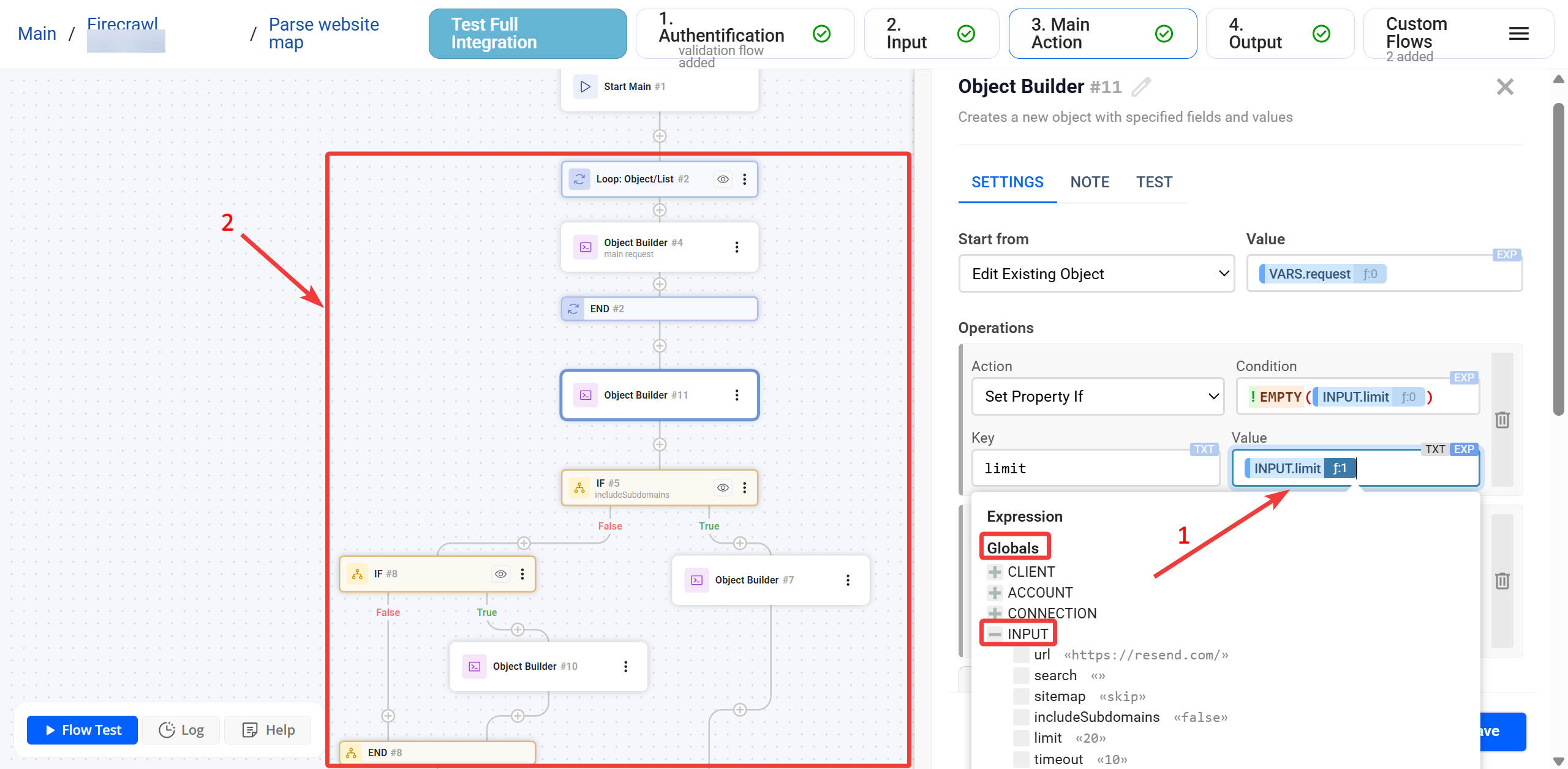Viewport: 1568px width, 769px height.
Task: Open the Log button
Action: click(x=181, y=730)
